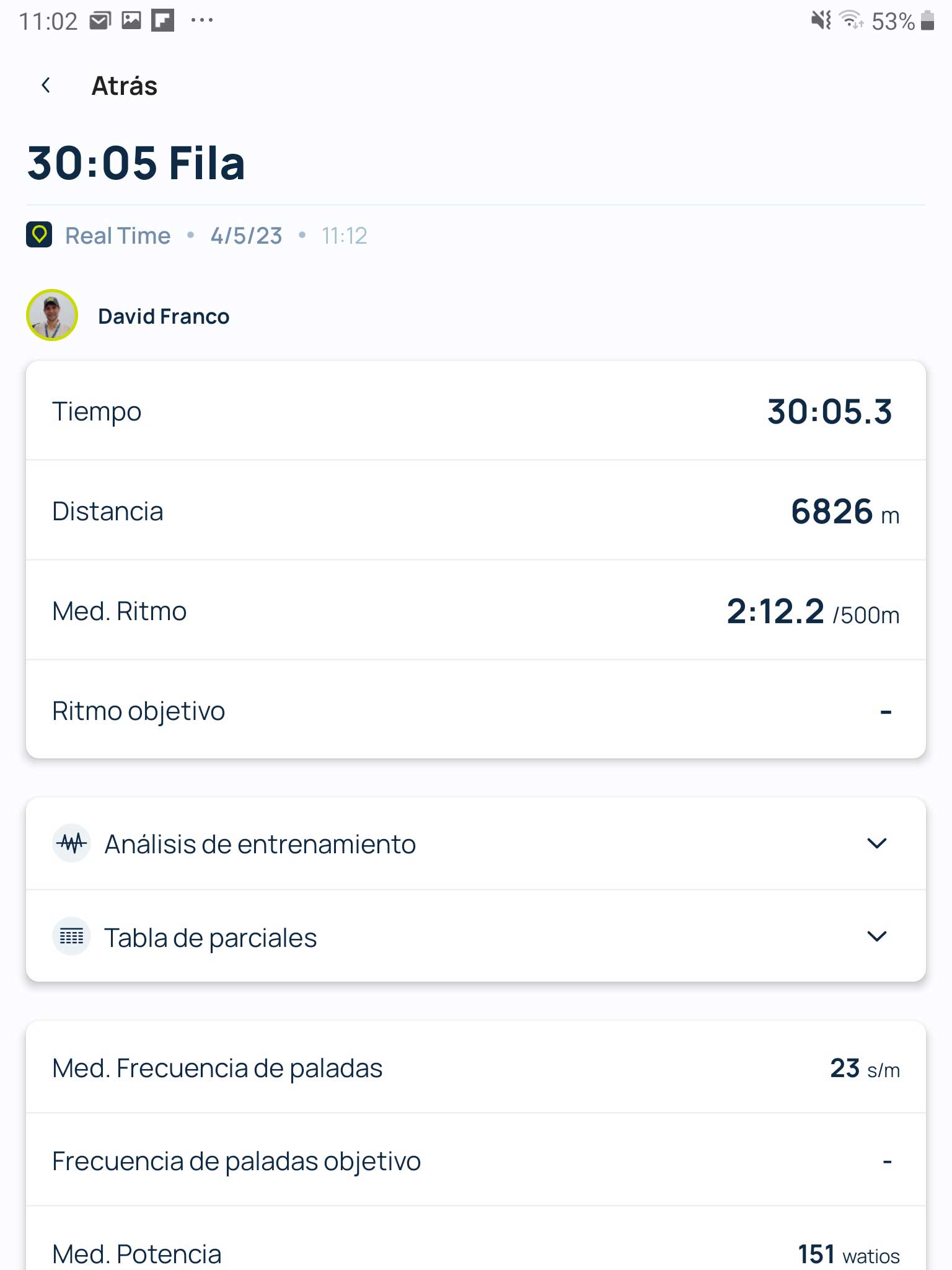This screenshot has width=952, height=1270.
Task: Open David Franco's profile picture
Action: pos(52,315)
